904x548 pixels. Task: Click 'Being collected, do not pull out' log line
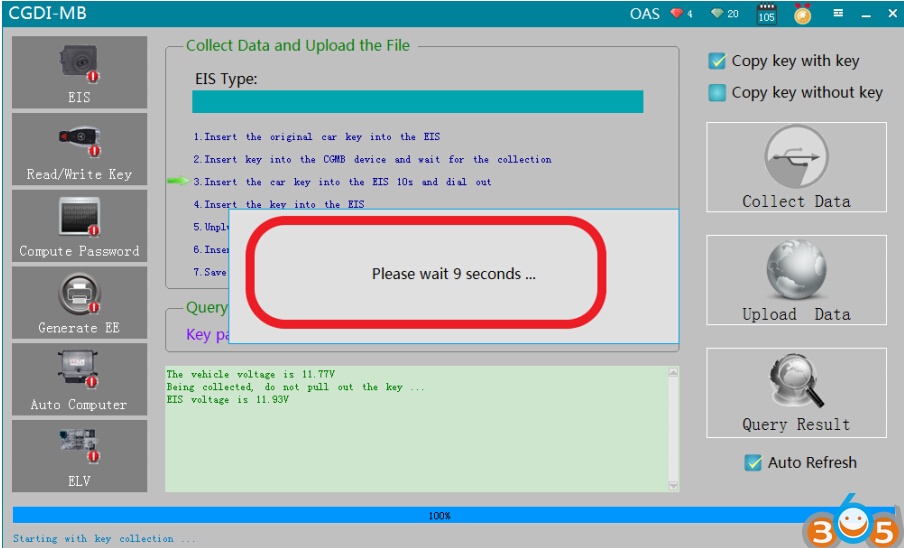click(296, 387)
